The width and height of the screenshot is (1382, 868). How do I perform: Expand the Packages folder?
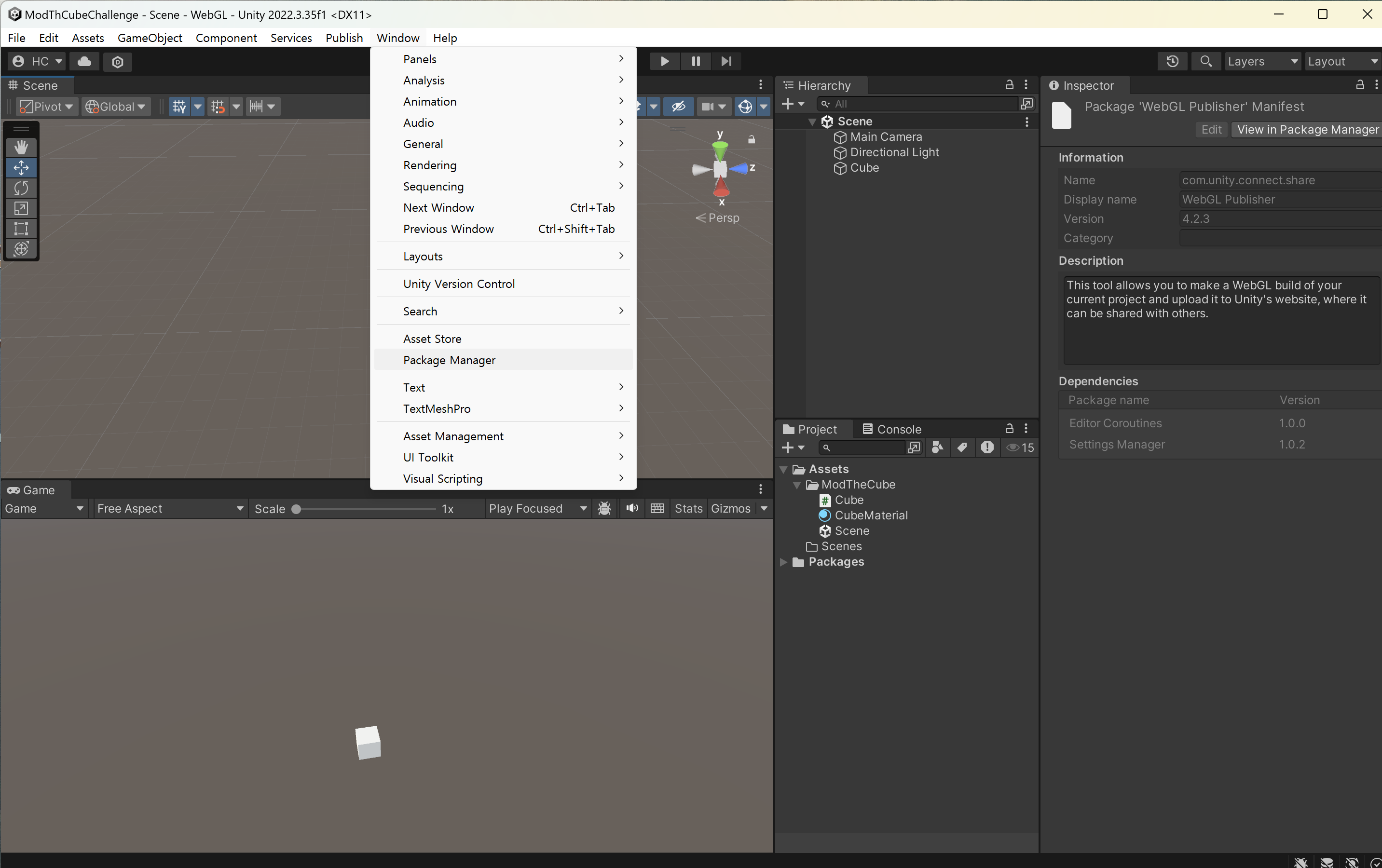[x=783, y=562]
